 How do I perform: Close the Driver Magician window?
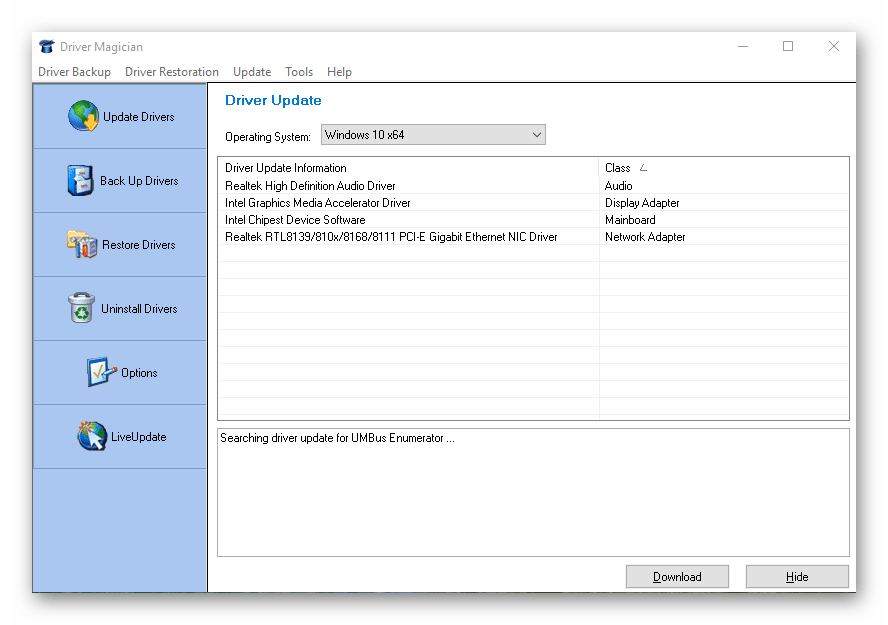834,46
